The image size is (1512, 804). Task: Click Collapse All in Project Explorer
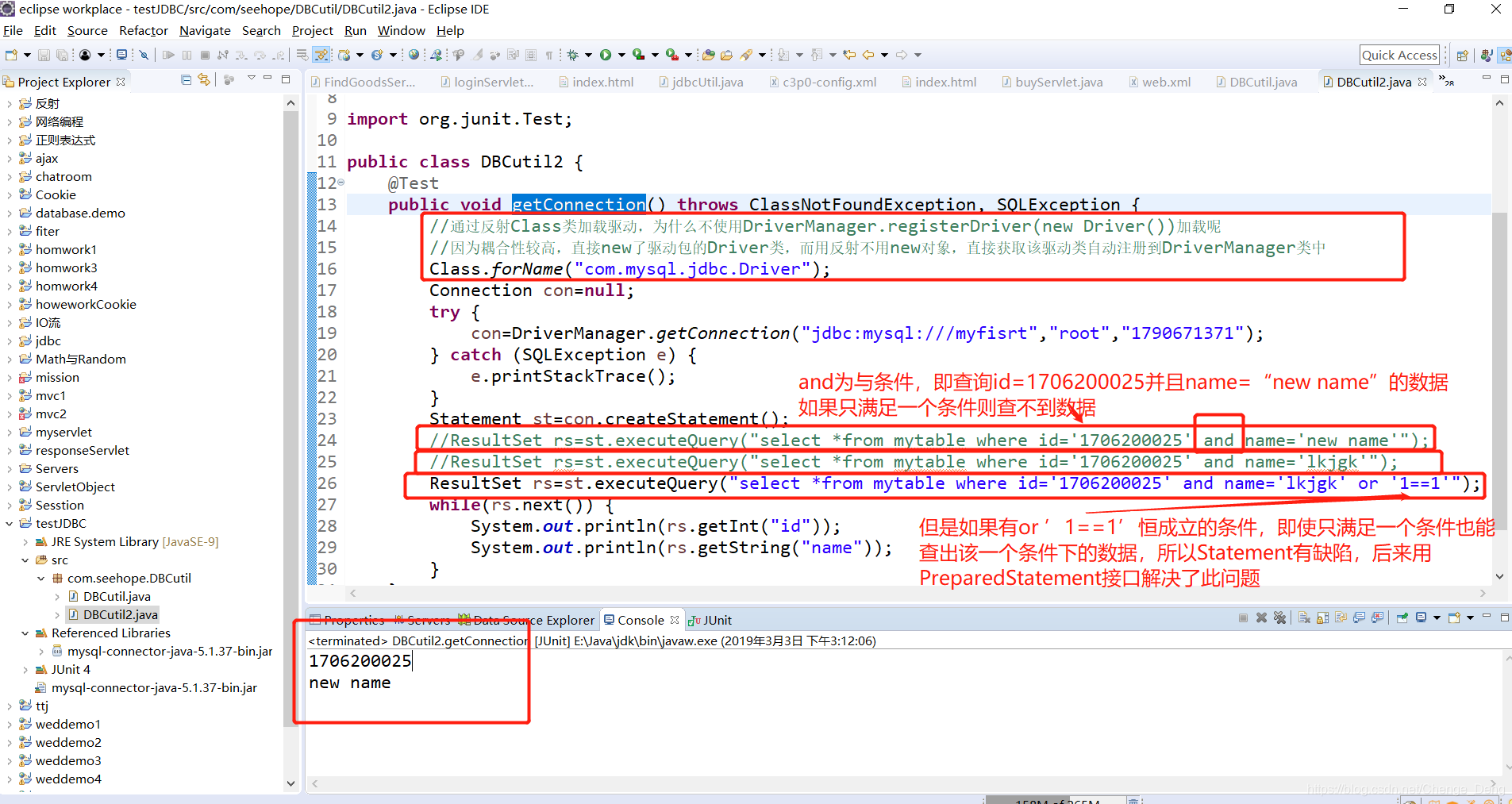click(x=186, y=79)
